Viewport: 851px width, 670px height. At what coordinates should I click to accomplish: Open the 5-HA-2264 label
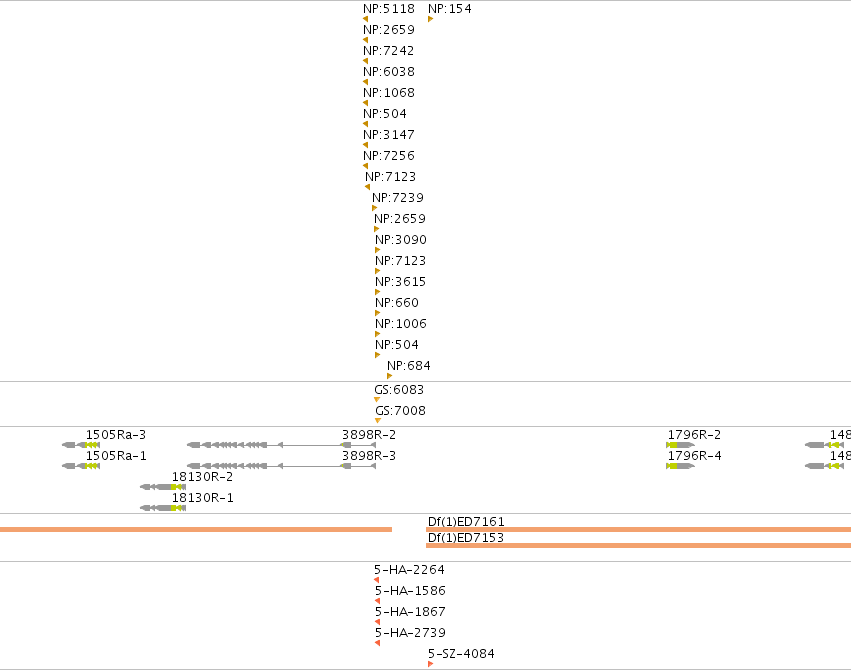[x=409, y=570]
